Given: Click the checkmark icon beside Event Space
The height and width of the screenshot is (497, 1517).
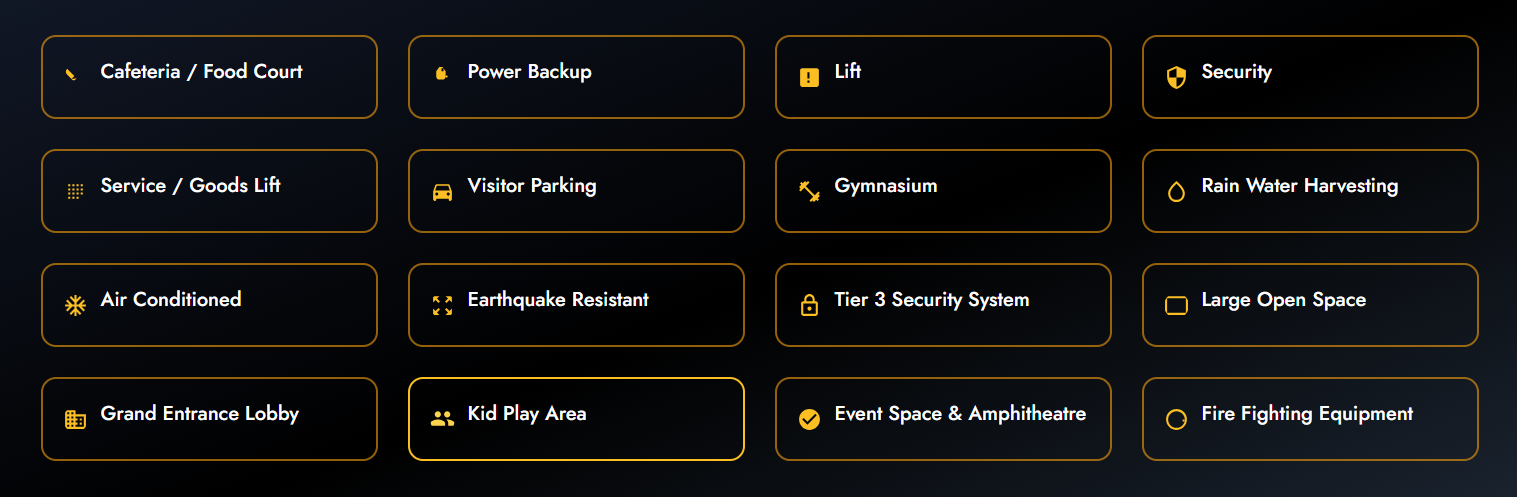Looking at the screenshot, I should 809,419.
